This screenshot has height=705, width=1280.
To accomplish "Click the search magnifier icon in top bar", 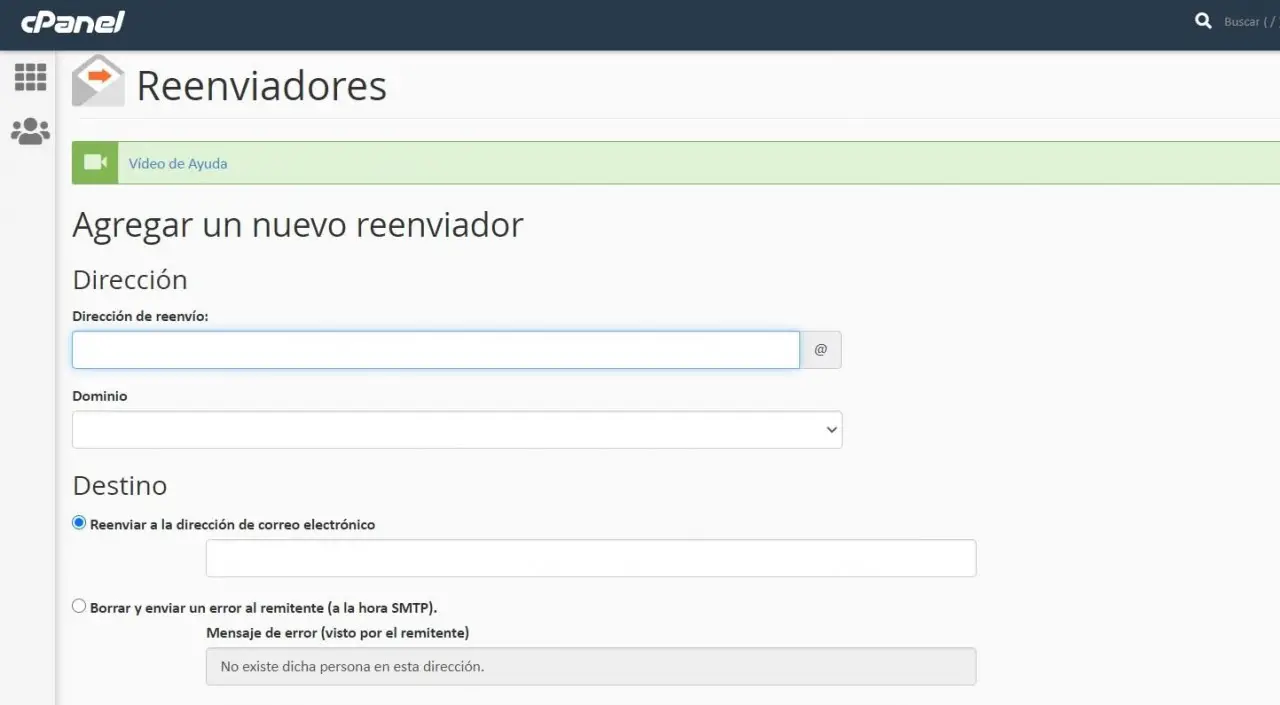I will click(x=1203, y=20).
